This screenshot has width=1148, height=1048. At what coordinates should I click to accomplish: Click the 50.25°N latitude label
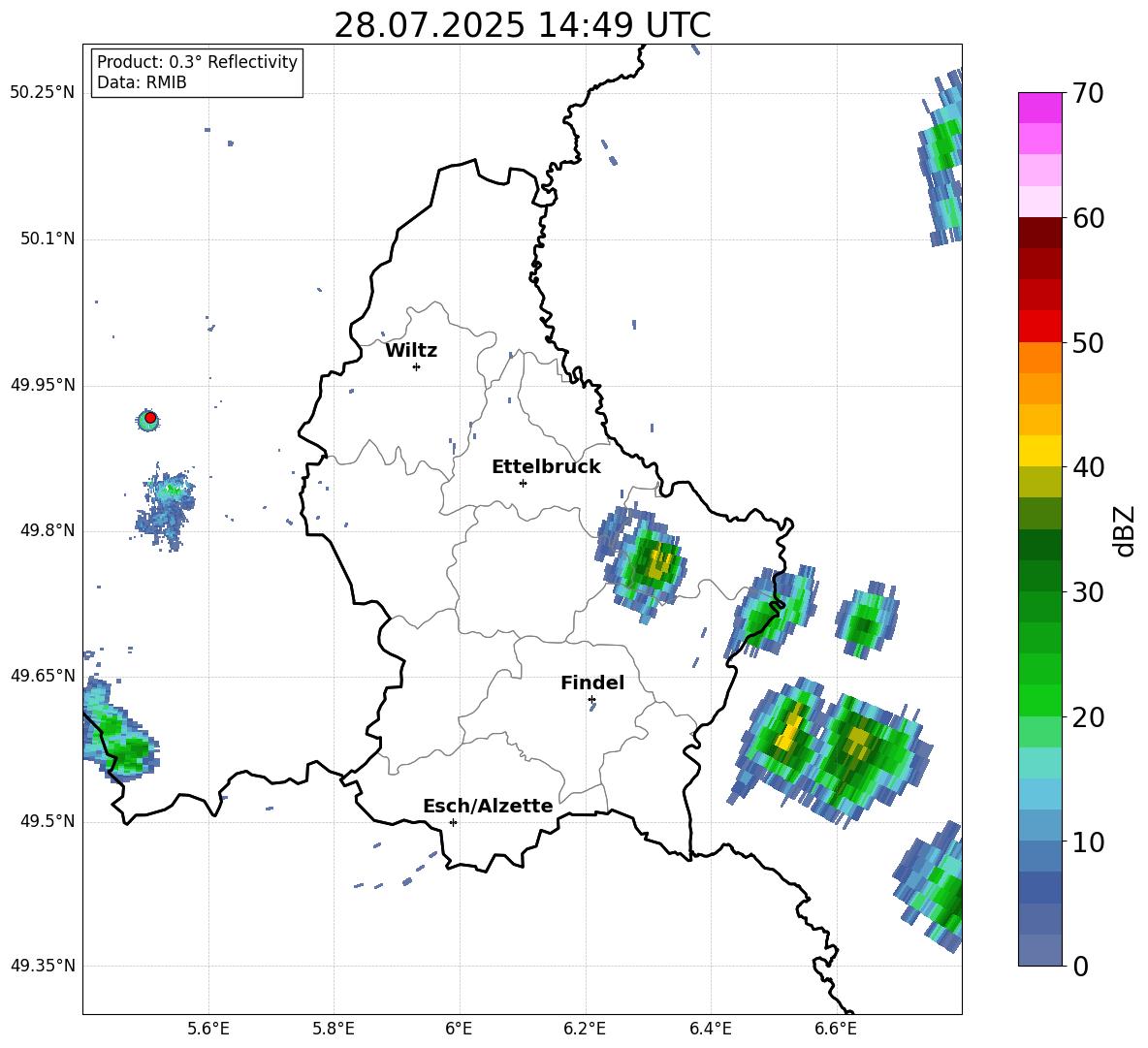[43, 93]
